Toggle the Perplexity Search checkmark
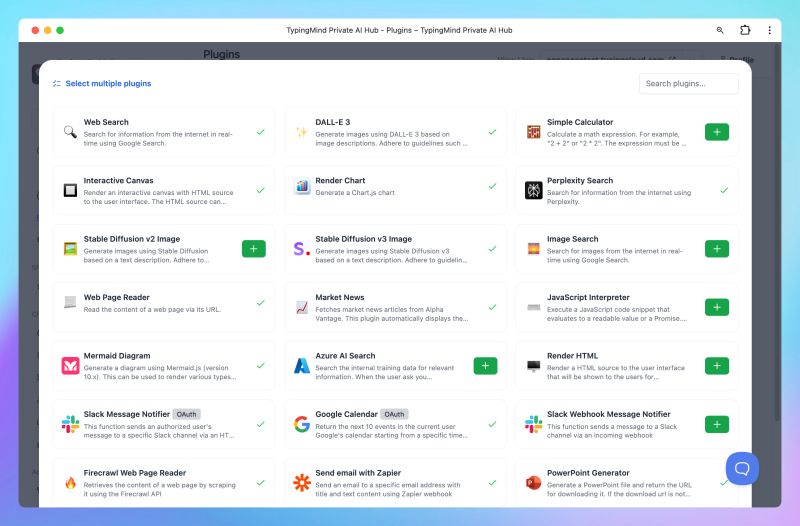This screenshot has height=526, width=800. 724,190
